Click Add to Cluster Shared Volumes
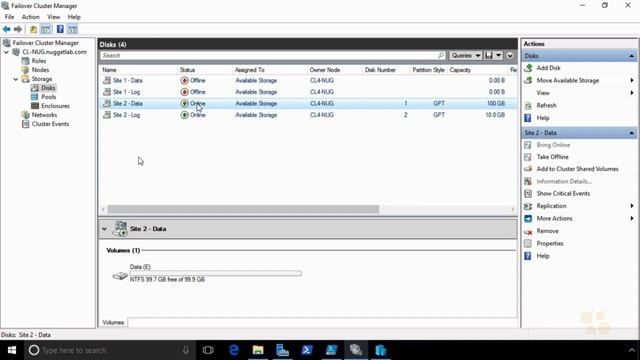The width and height of the screenshot is (640, 360). click(x=578, y=169)
